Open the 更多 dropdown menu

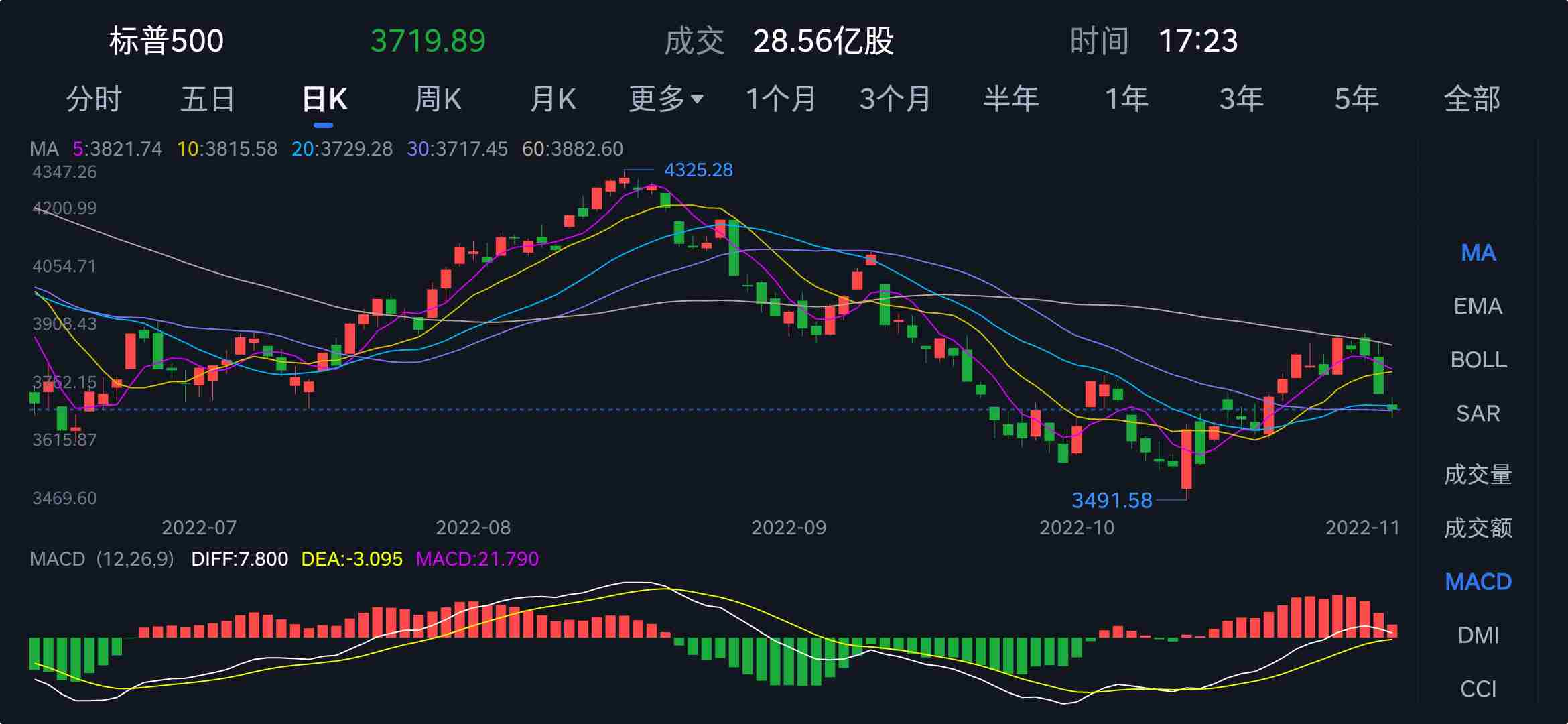pyautogui.click(x=666, y=99)
